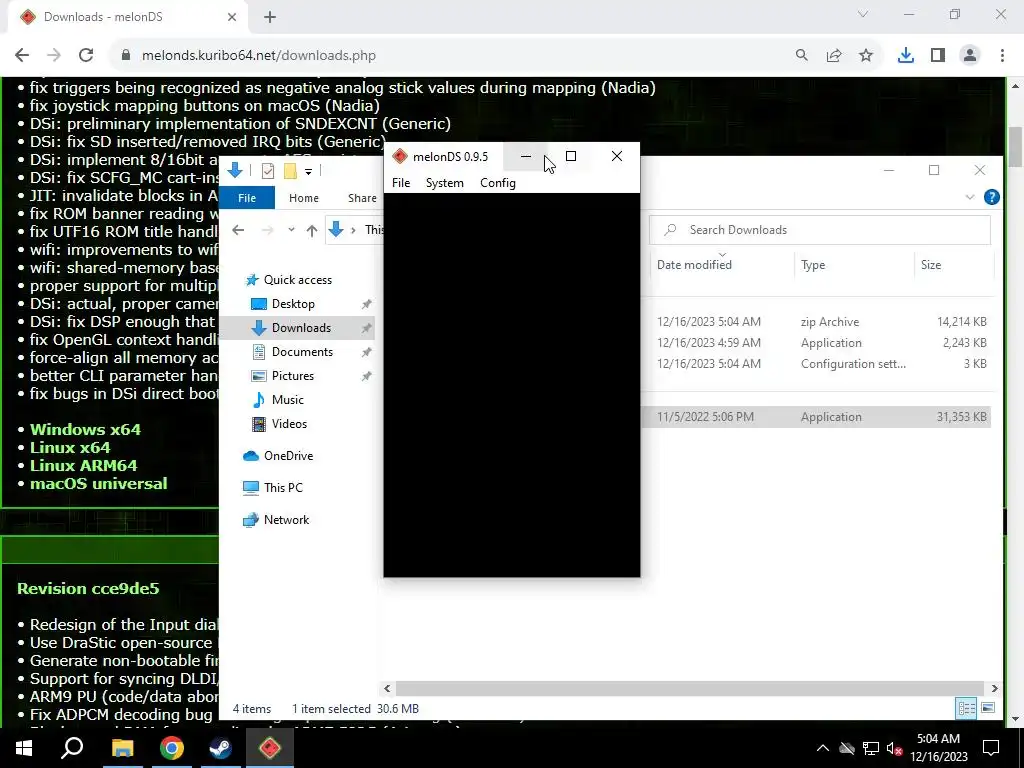Click the Chrome zoom magnifier icon
Viewport: 1024px width, 768px height.
coord(802,56)
